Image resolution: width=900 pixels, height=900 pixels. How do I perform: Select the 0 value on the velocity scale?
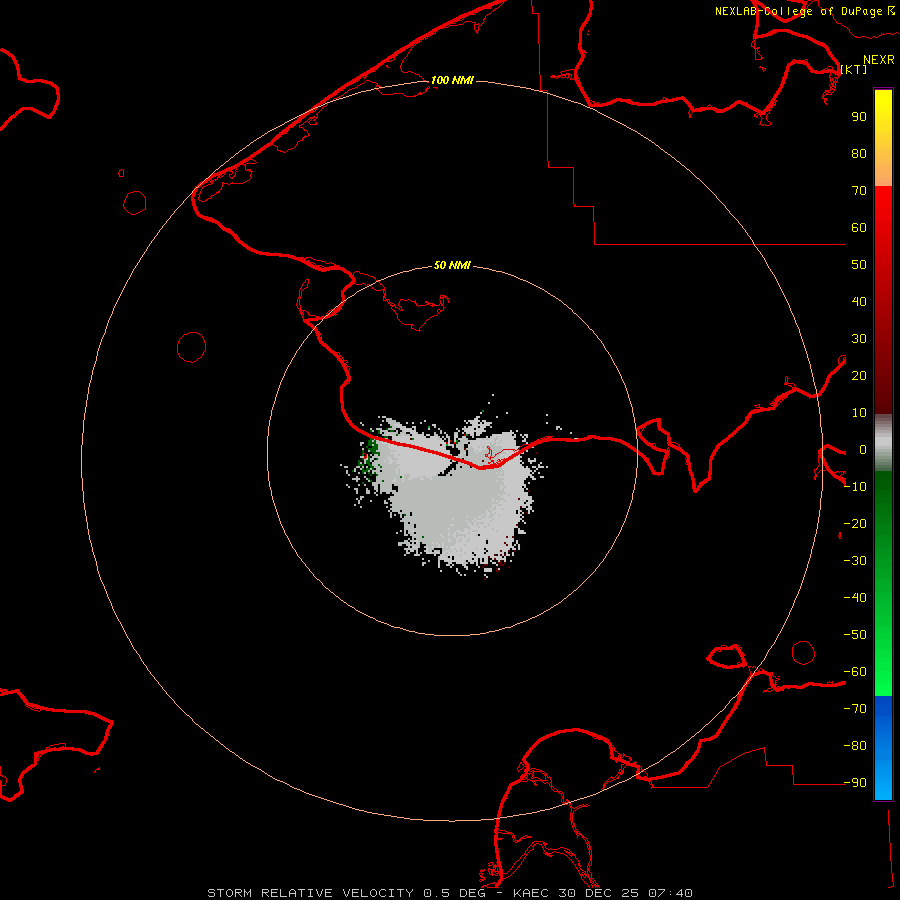pyautogui.click(x=863, y=449)
